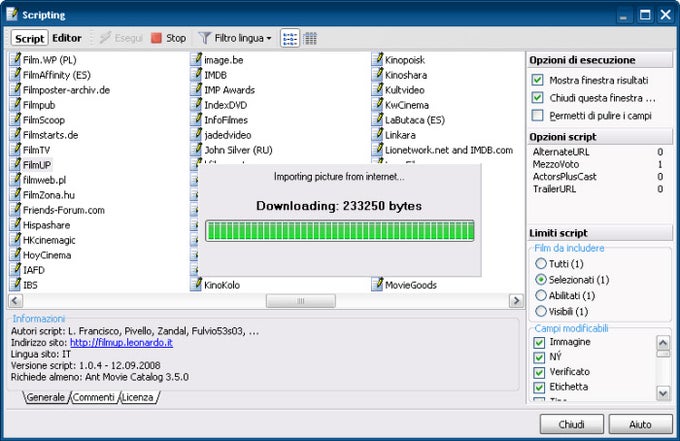This screenshot has width=680, height=441.
Task: Select the Tutti (1) radio button
Action: coord(541,263)
